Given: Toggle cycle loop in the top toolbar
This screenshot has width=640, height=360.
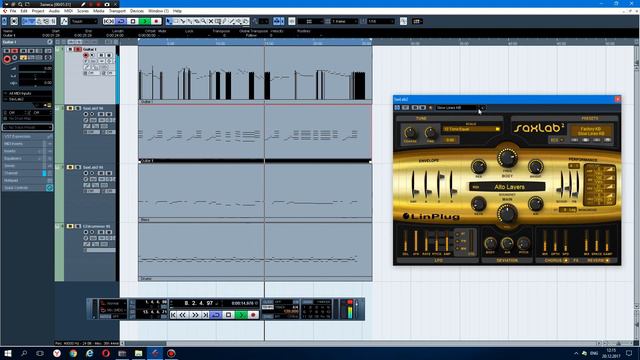Looking at the screenshot, I should pyautogui.click(x=121, y=21).
